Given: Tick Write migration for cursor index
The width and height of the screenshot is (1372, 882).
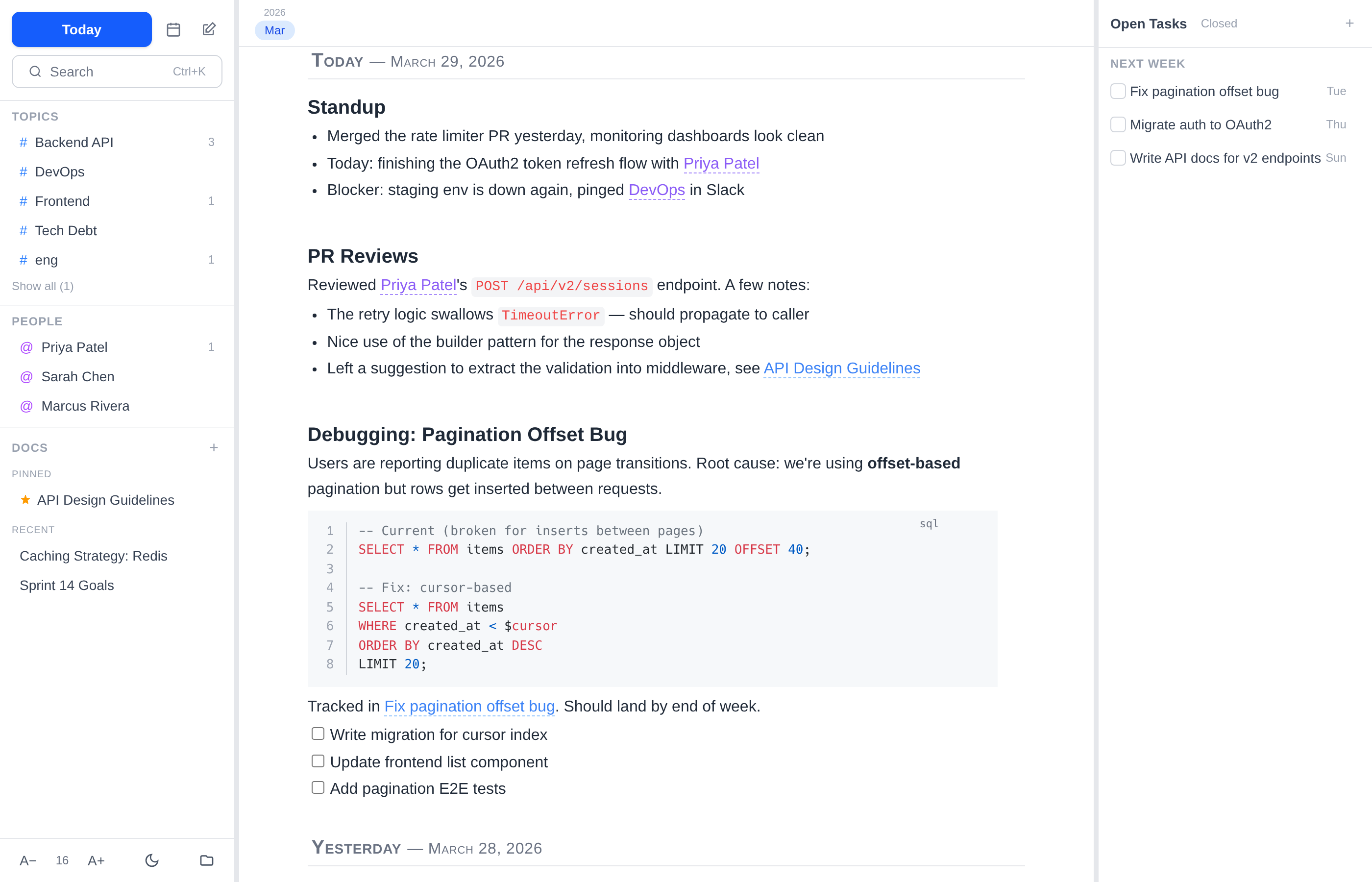Looking at the screenshot, I should point(318,734).
